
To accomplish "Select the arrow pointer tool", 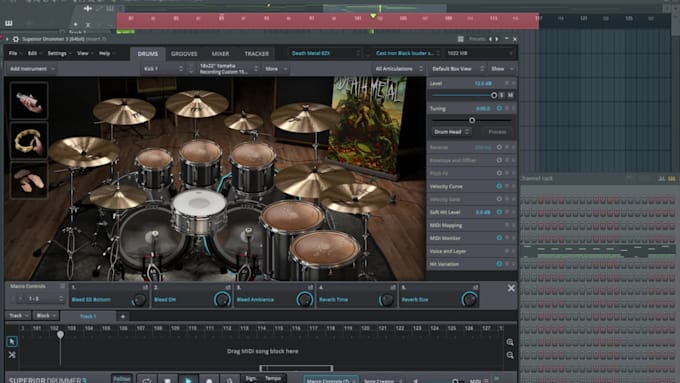I will 12,342.
